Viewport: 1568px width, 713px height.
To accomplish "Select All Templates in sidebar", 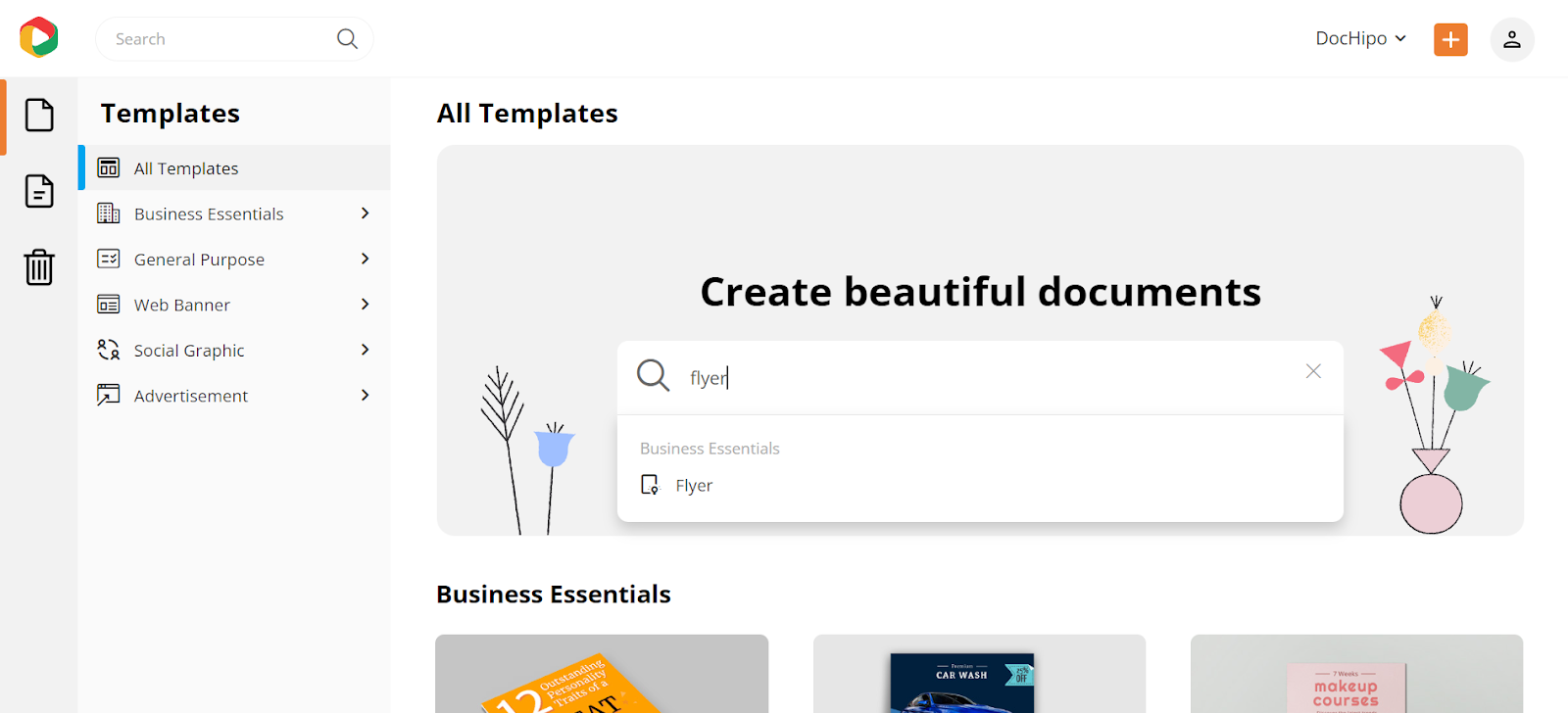I will coord(234,168).
